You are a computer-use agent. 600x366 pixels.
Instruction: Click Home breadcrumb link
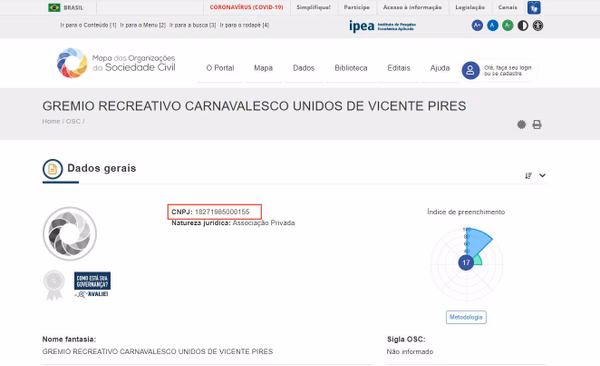tap(51, 121)
